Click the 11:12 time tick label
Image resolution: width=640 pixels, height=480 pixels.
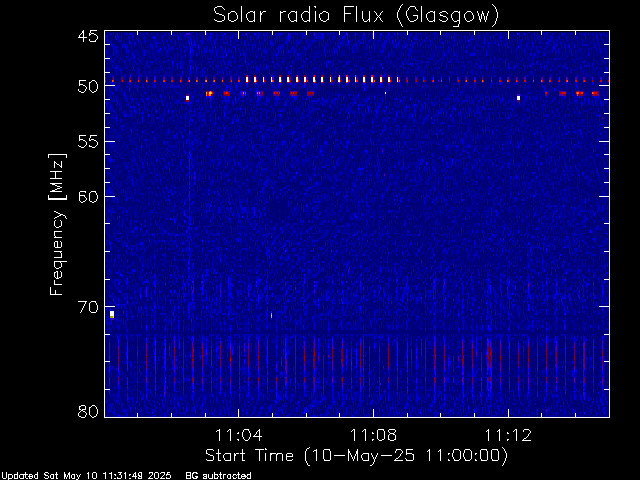click(508, 435)
